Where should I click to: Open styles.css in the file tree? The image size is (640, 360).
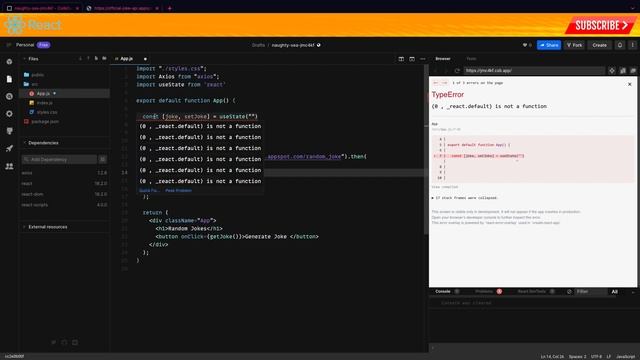point(47,112)
